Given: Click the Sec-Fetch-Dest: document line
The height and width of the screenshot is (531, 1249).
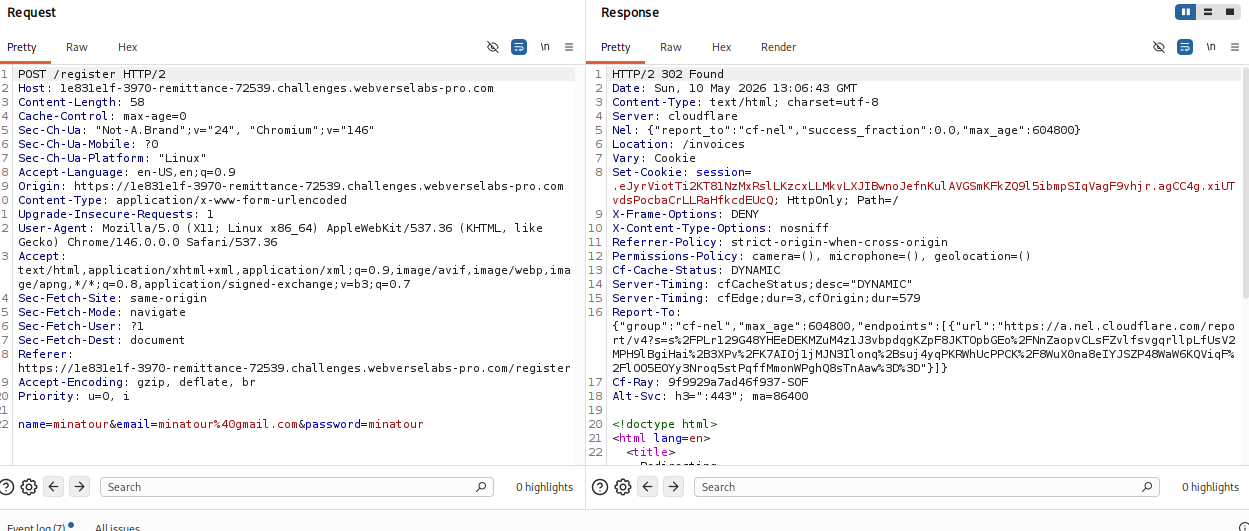Looking at the screenshot, I should click(x=102, y=340).
